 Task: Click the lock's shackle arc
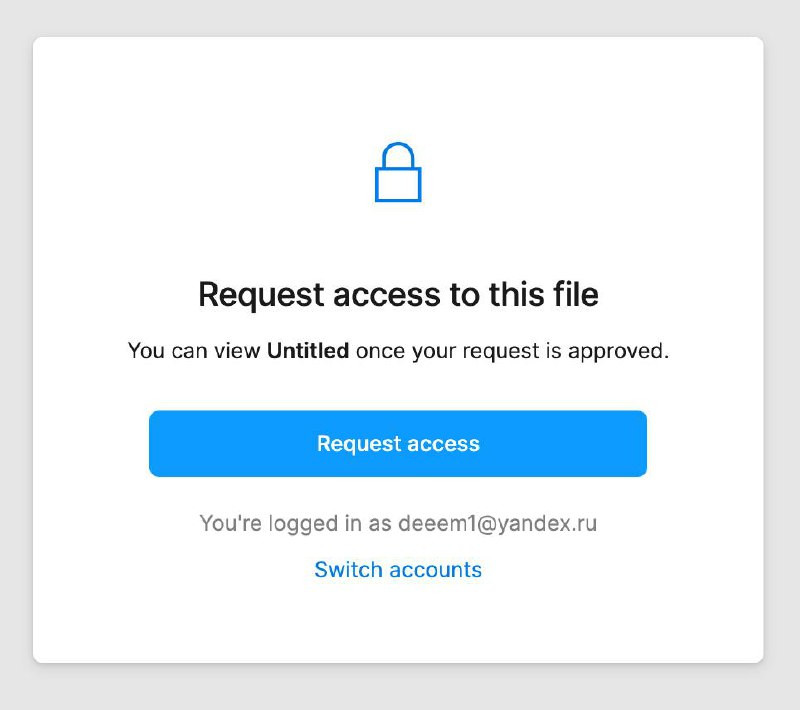(398, 155)
